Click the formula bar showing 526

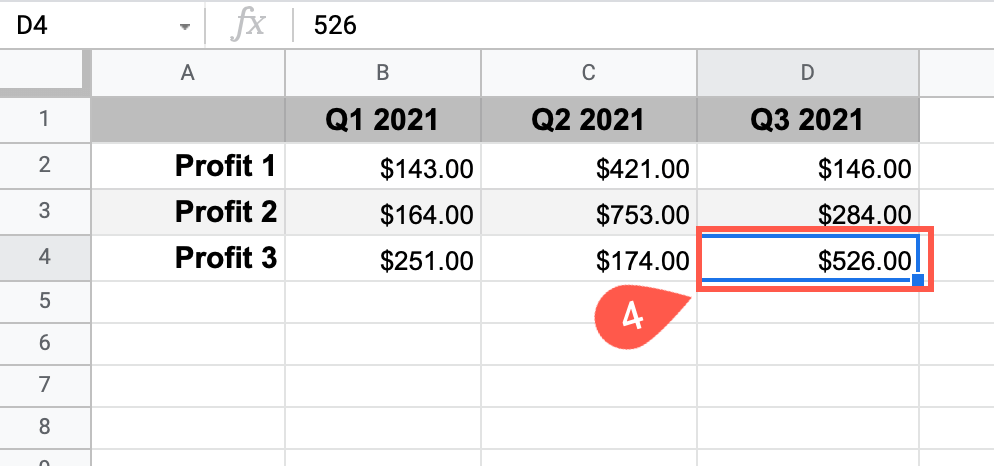point(643,25)
